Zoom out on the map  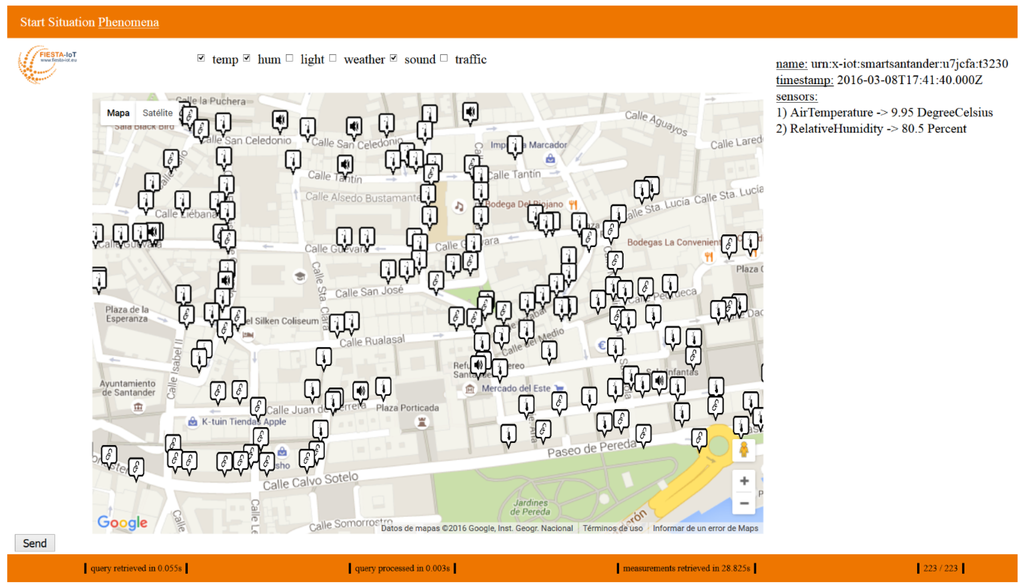point(744,503)
